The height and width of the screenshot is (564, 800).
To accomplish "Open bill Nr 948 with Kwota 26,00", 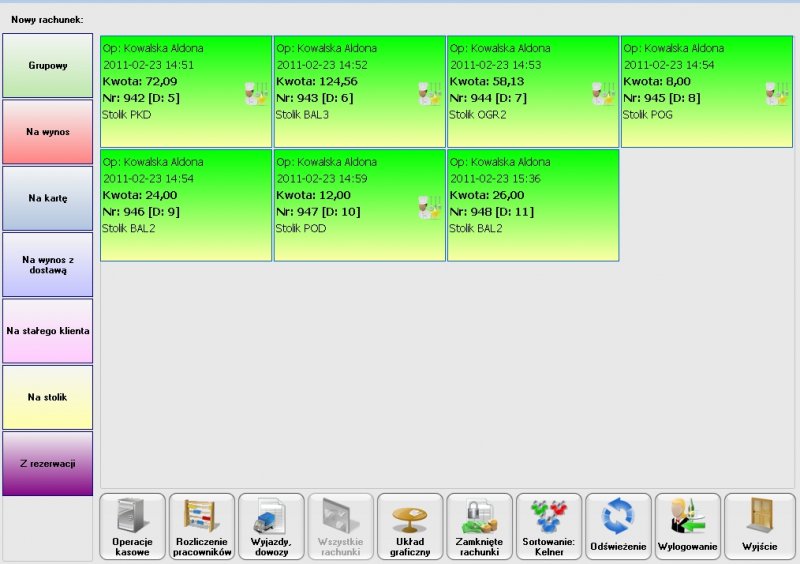I will [533, 205].
